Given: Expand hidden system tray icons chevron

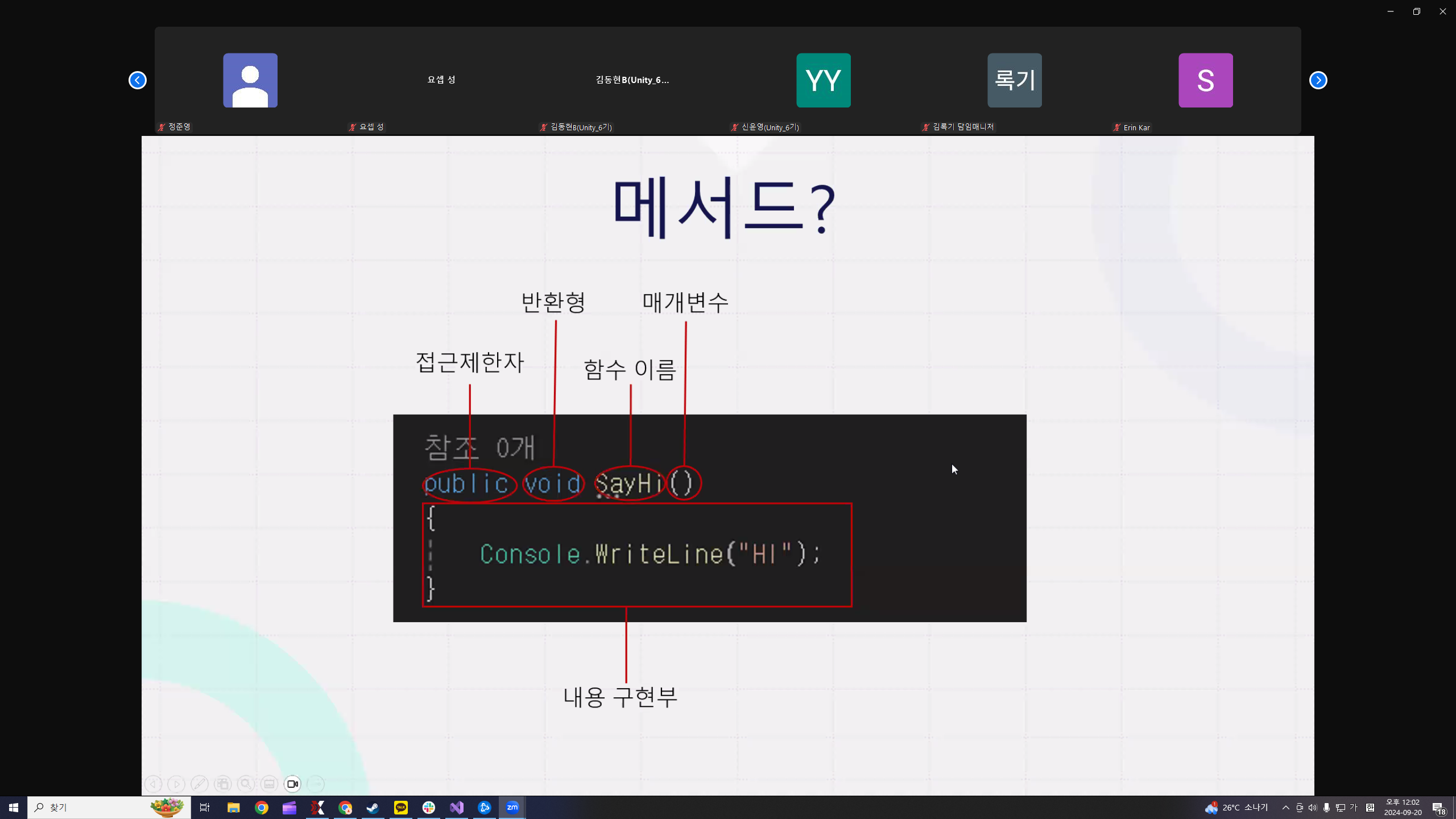Looking at the screenshot, I should (1285, 808).
